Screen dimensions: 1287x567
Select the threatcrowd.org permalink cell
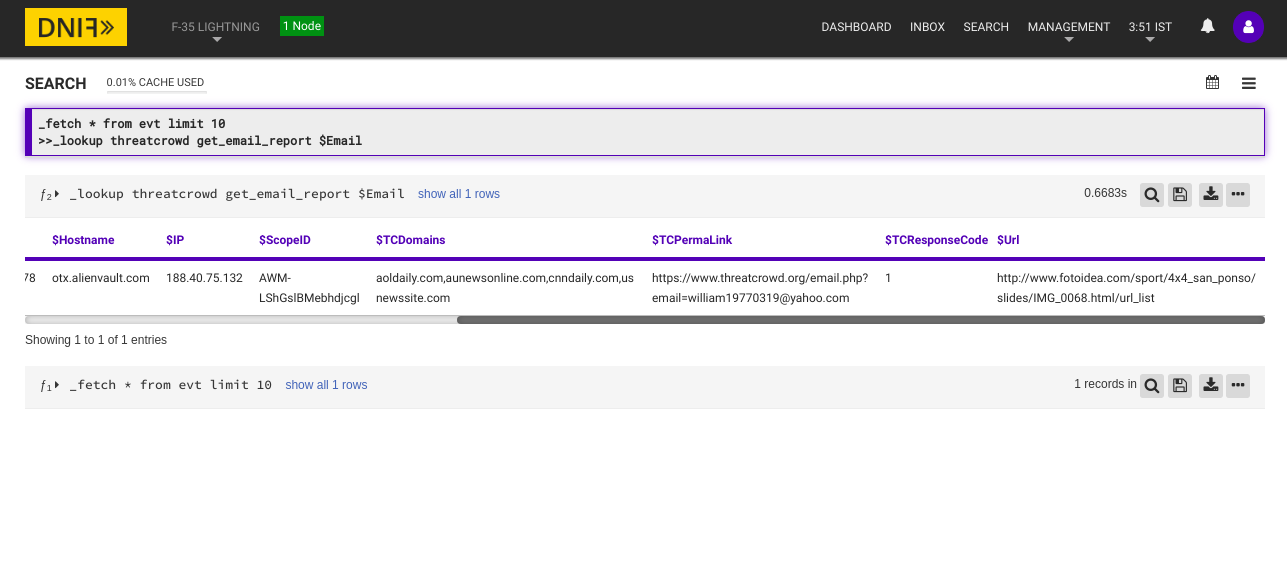(x=760, y=288)
